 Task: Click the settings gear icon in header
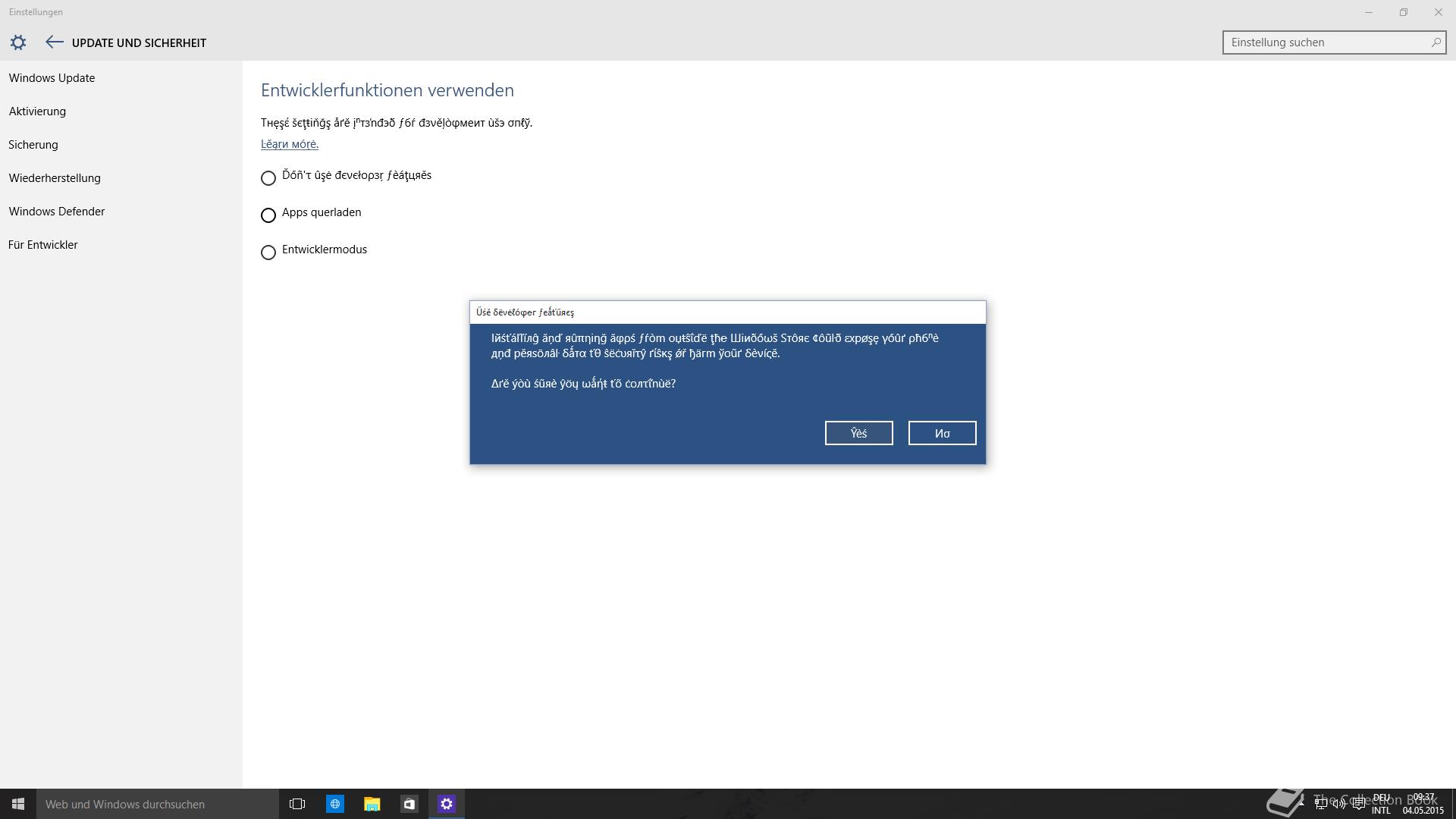pyautogui.click(x=18, y=42)
